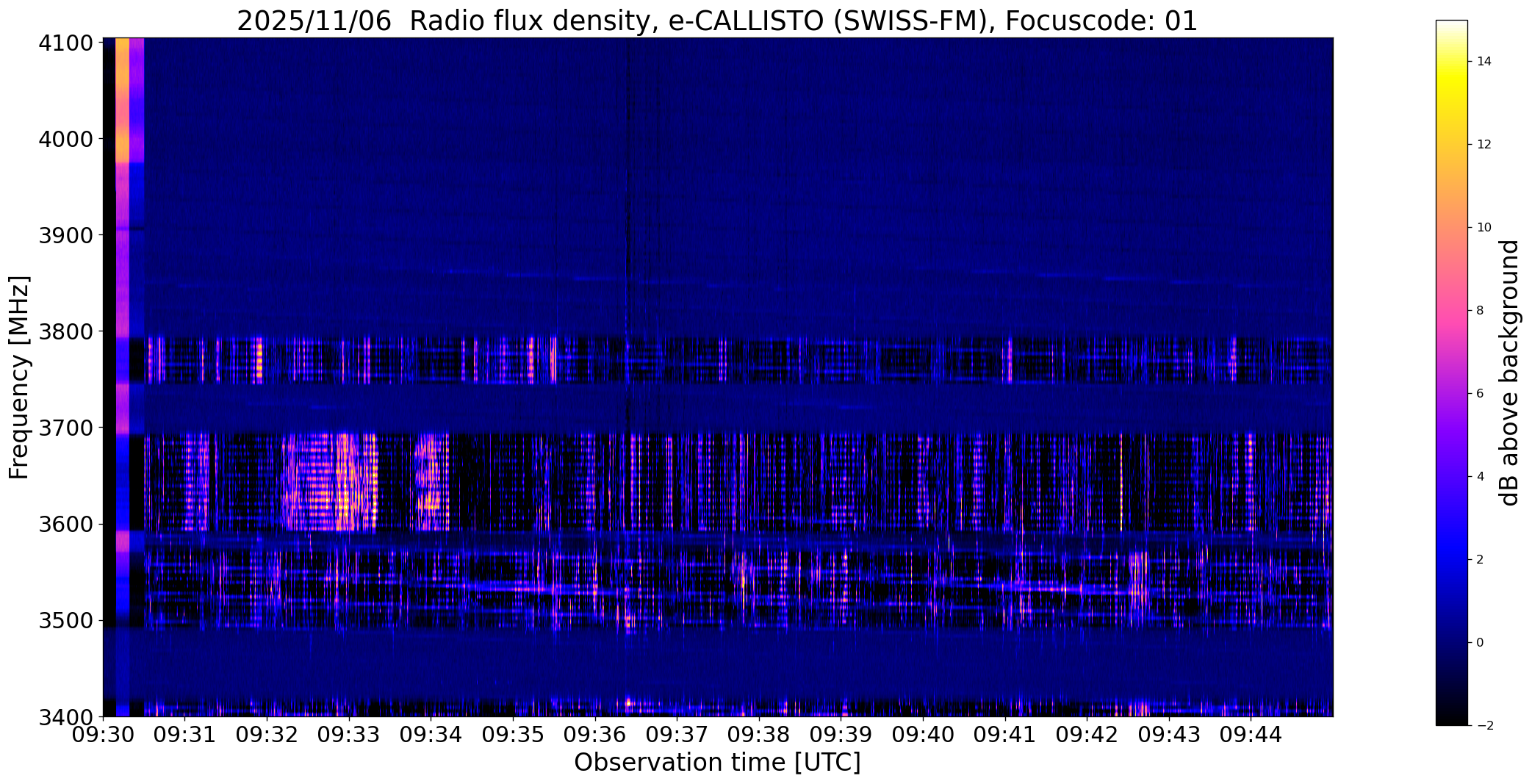Click the x-axis label "Observation time [UTC]"
This screenshot has width=1532, height=784.
coord(717,763)
